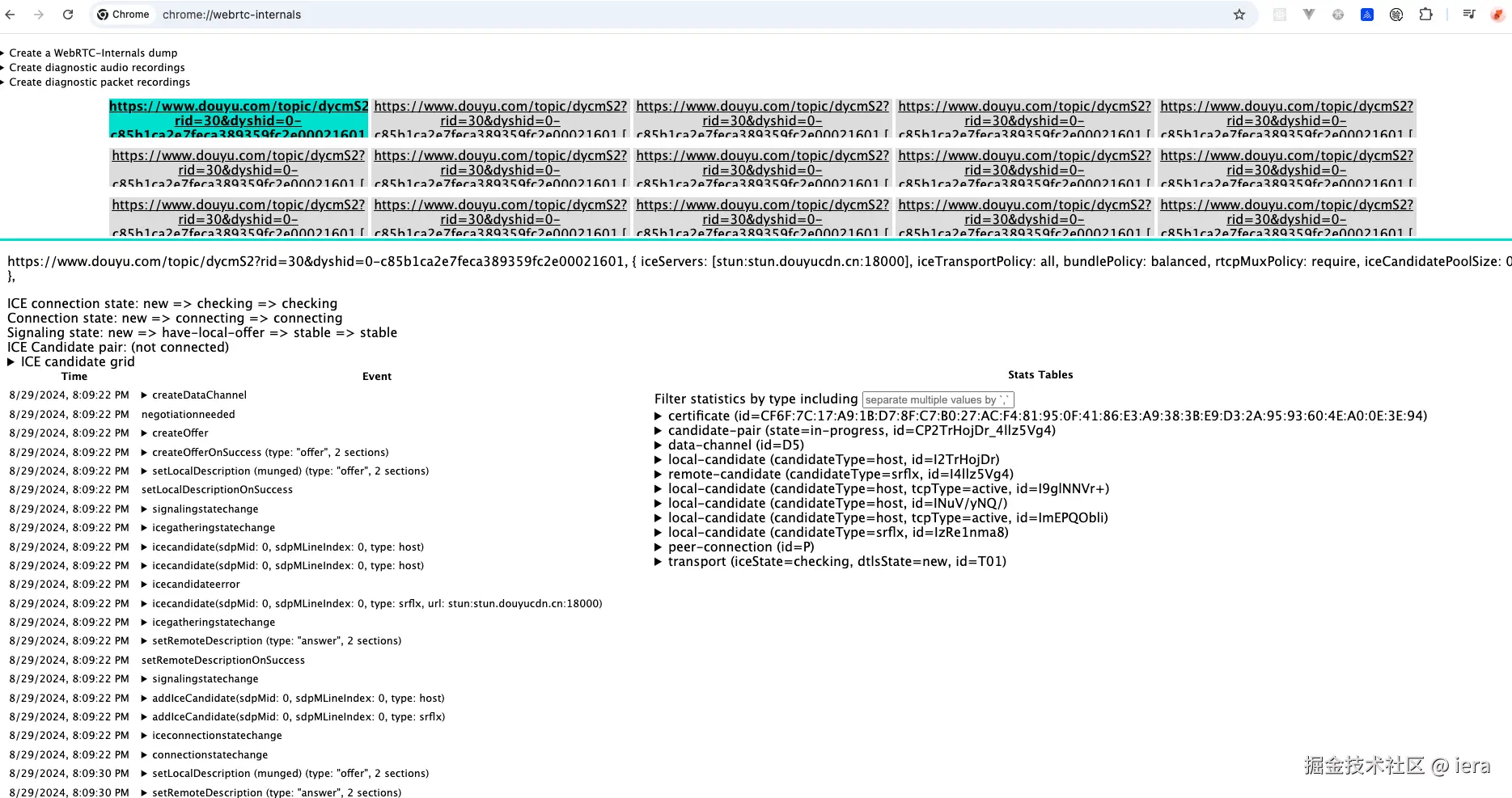Expand local-candidate id=INuV/yNQ/ stats
The height and width of the screenshot is (798, 1512).
(x=831, y=504)
